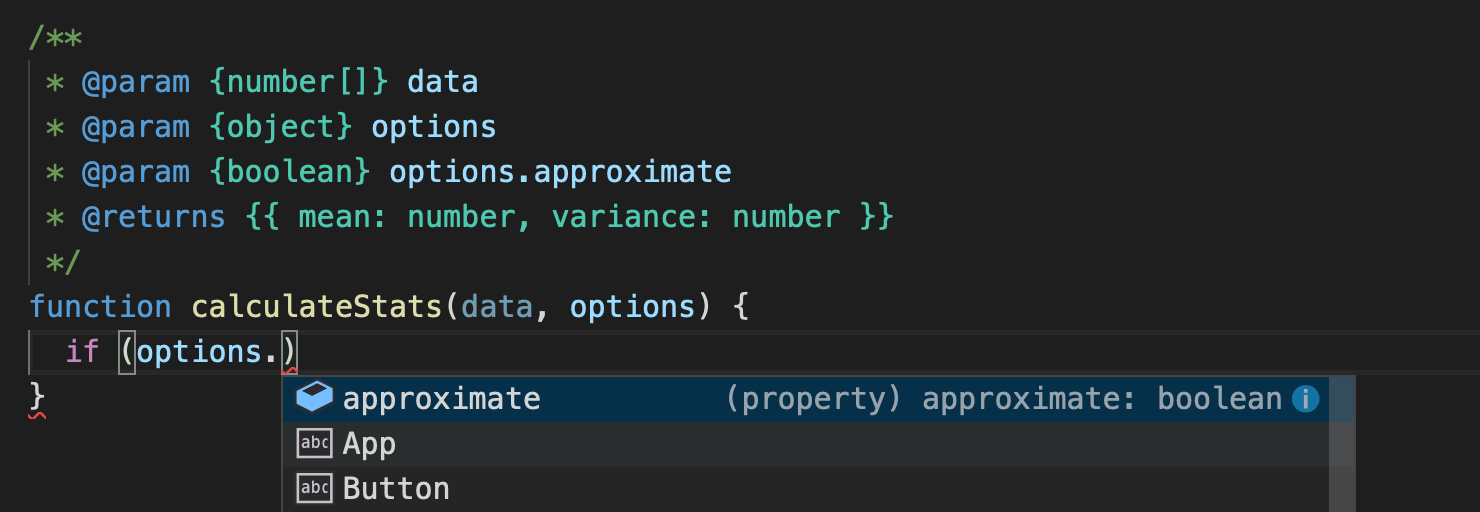Place cursor after options. in if statement
Viewport: 1480px width, 512px height.
[x=282, y=352]
